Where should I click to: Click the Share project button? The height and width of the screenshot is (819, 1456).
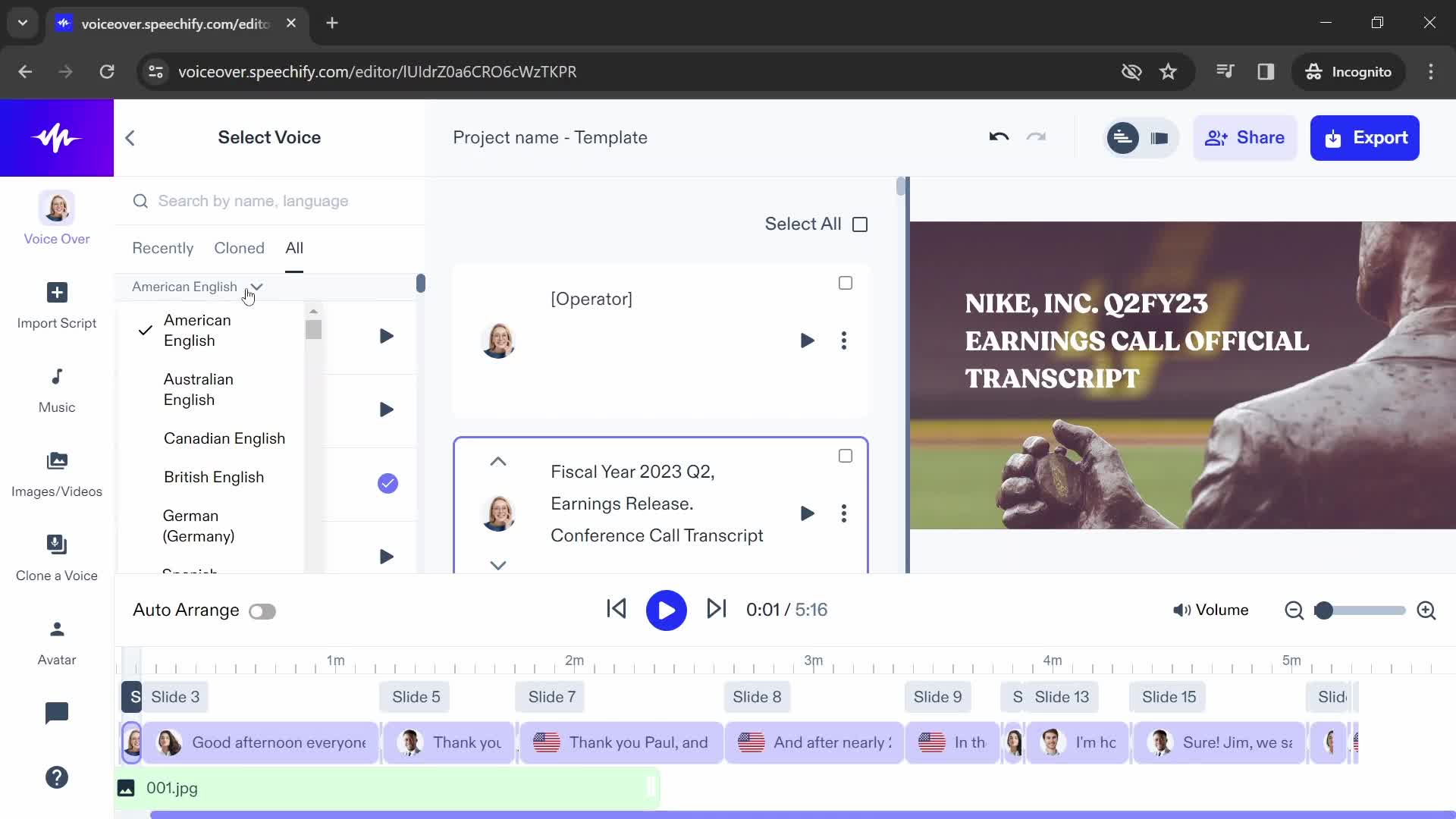click(1245, 137)
